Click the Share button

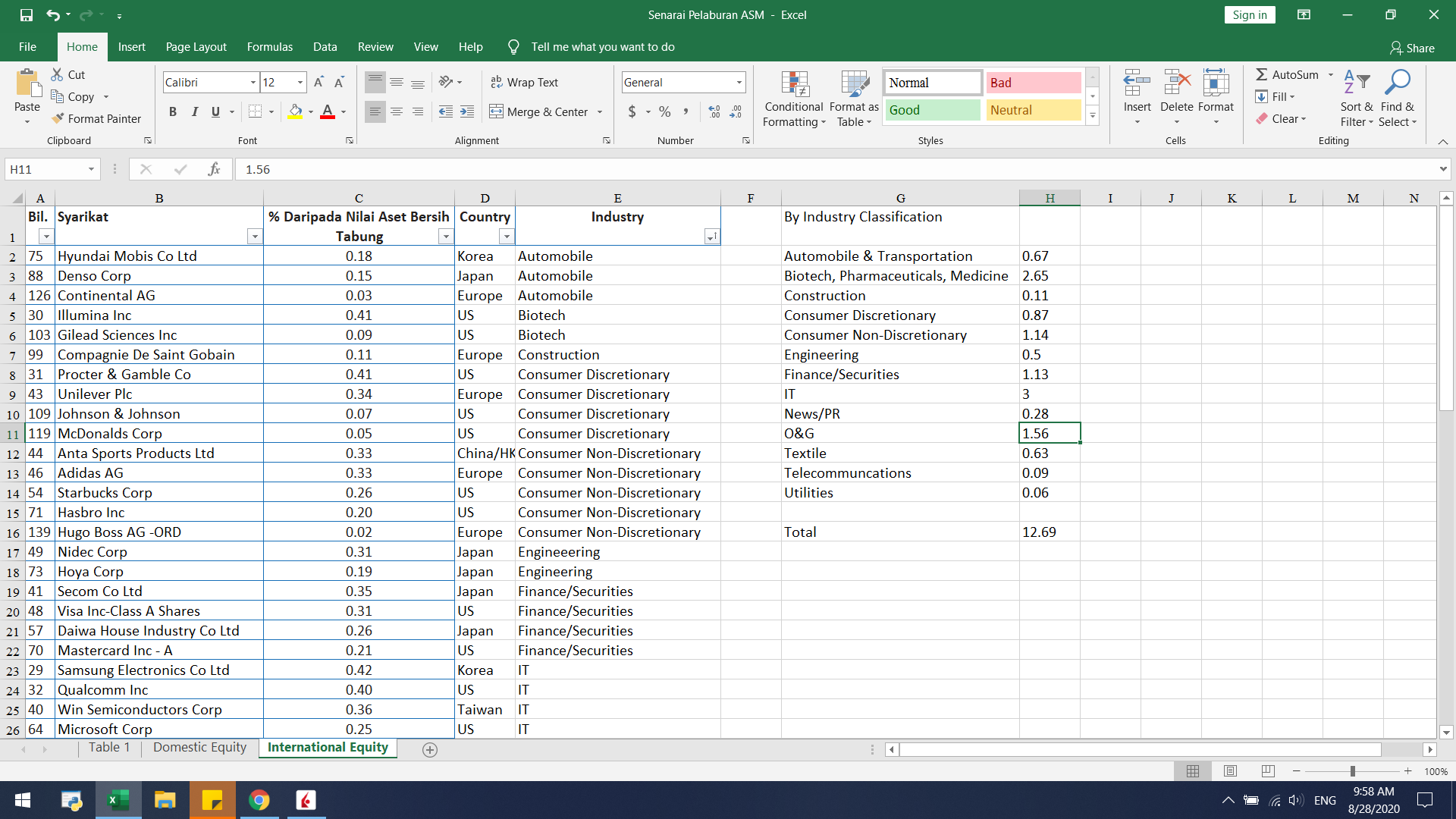click(x=1412, y=49)
